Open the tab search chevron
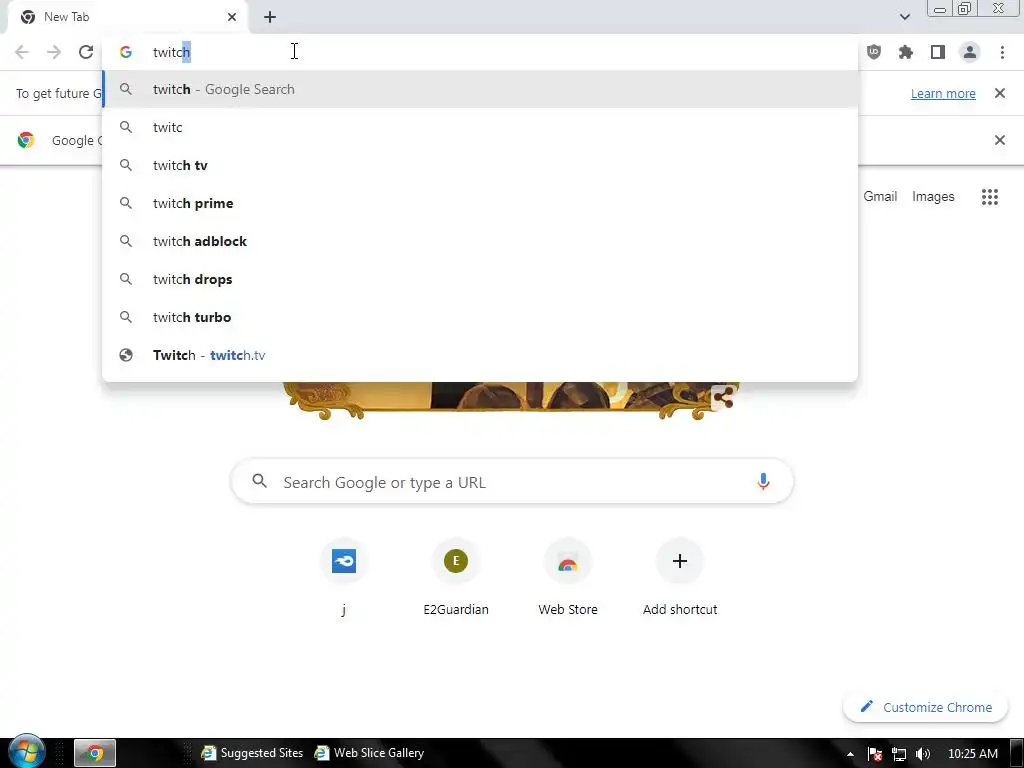 click(x=904, y=17)
